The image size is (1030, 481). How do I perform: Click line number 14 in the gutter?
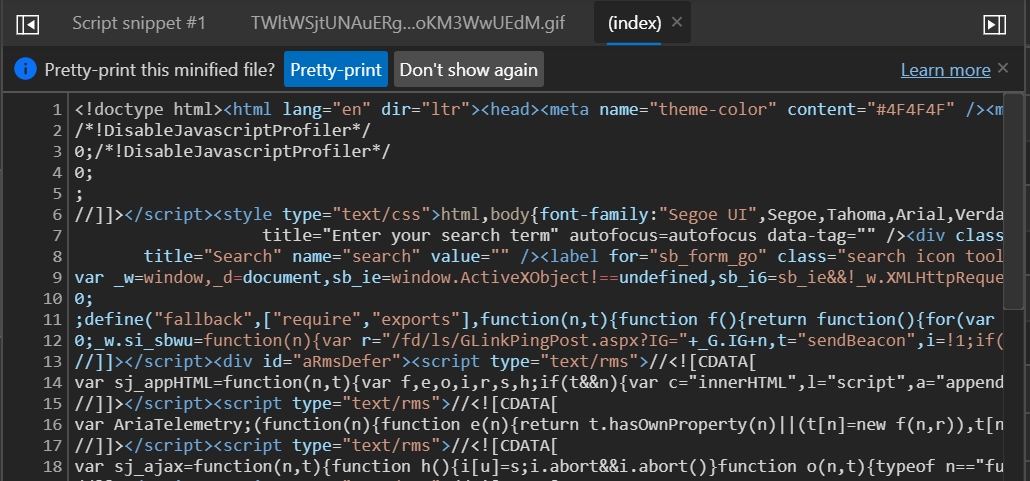click(53, 383)
